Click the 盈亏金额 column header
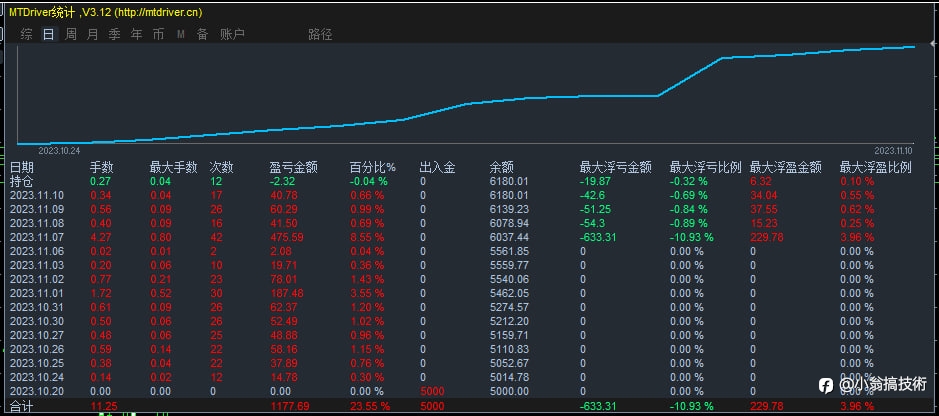This screenshot has width=939, height=416. tap(294, 168)
